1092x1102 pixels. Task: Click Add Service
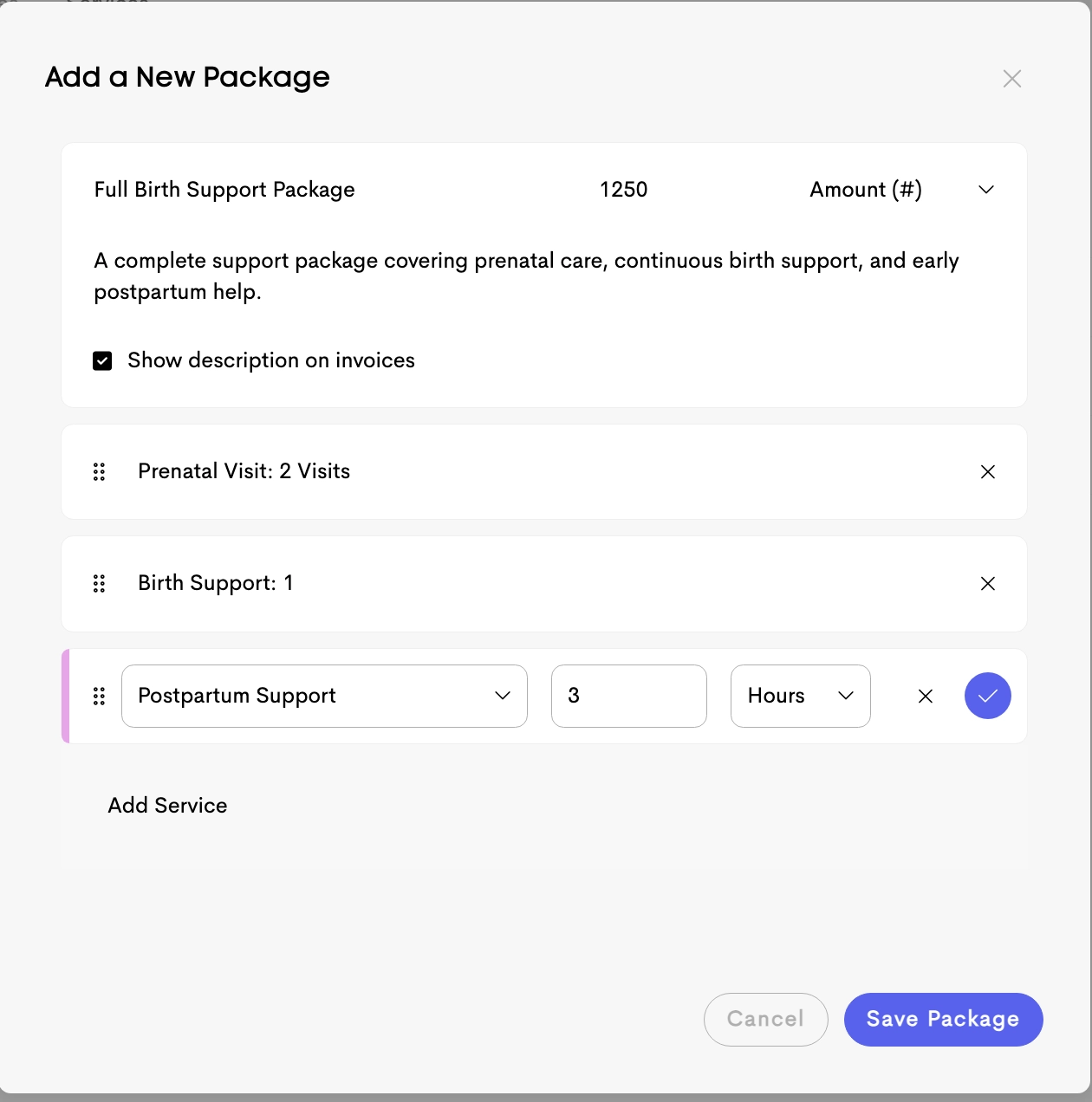click(167, 806)
